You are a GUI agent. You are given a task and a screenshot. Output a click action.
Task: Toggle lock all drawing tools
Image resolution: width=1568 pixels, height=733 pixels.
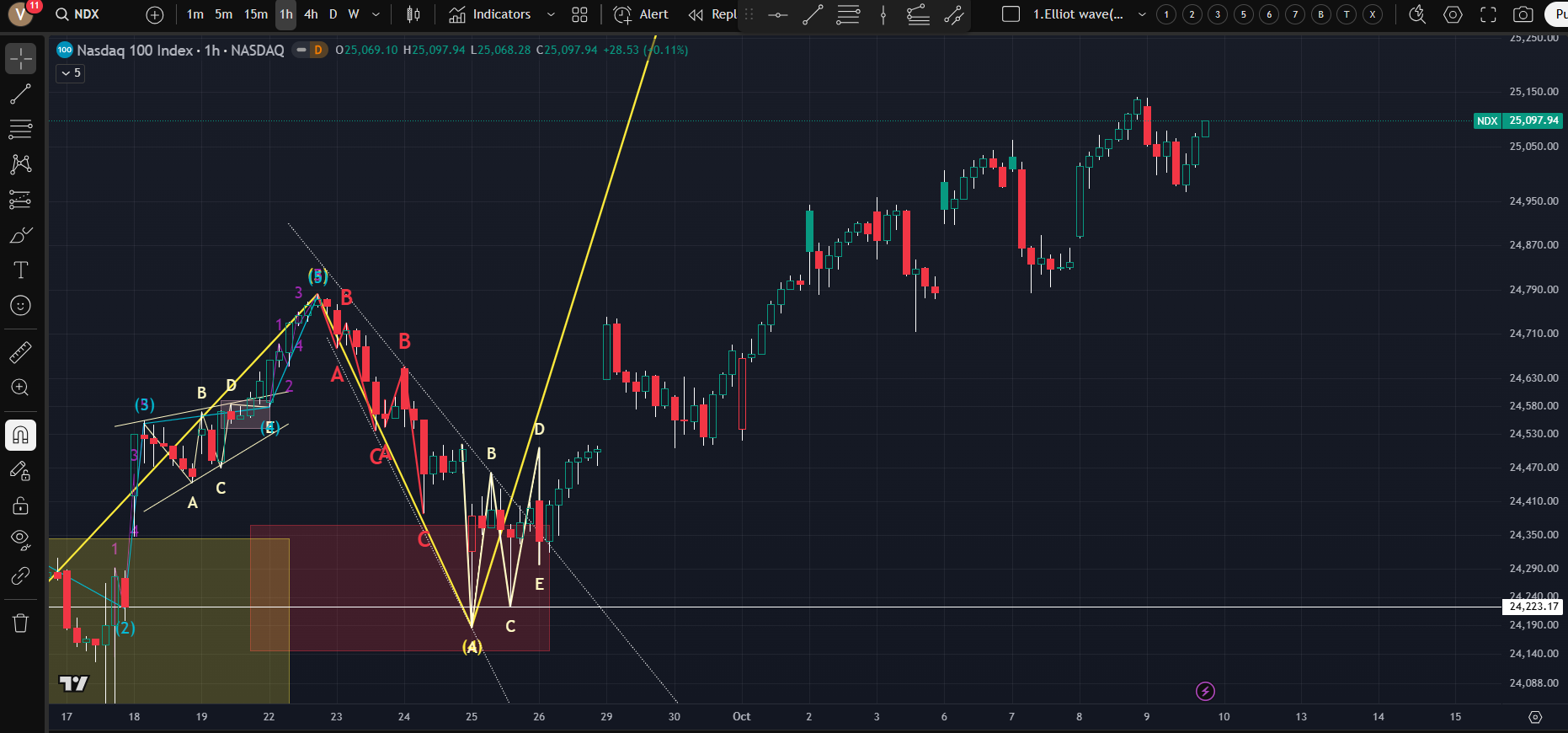click(x=20, y=506)
